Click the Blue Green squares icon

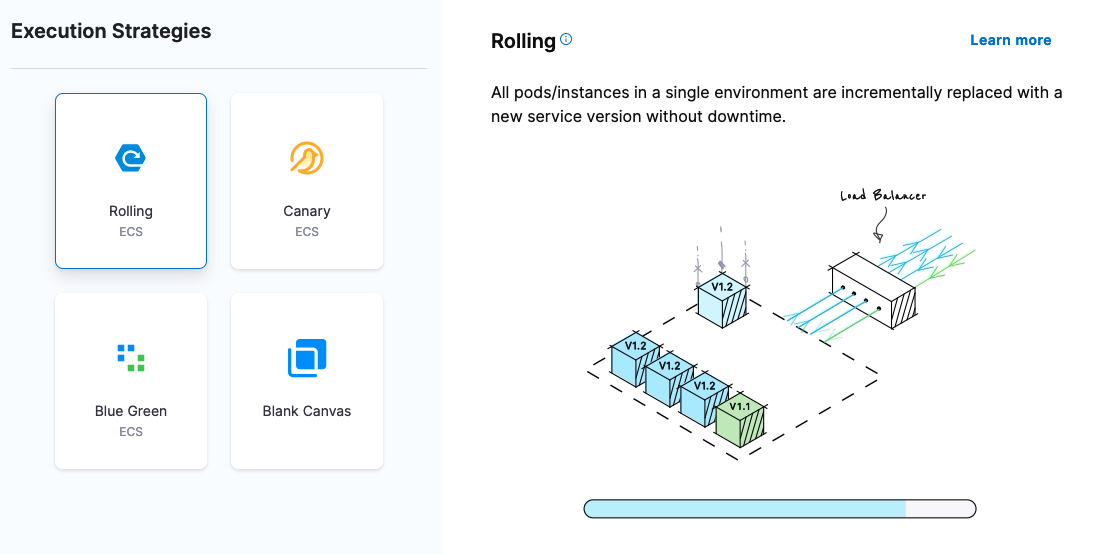coord(131,357)
